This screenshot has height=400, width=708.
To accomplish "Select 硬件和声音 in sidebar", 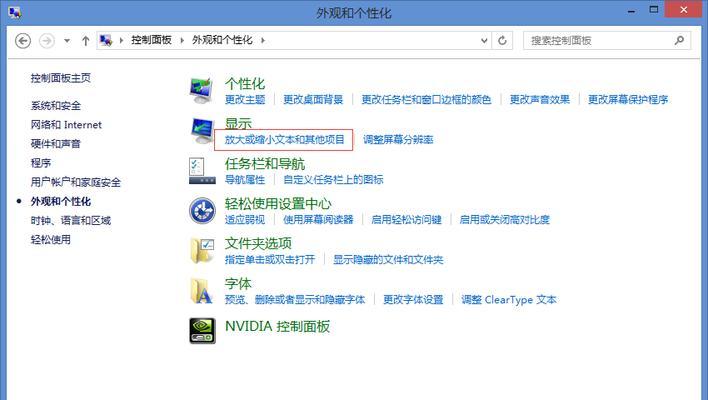I will click(56, 144).
